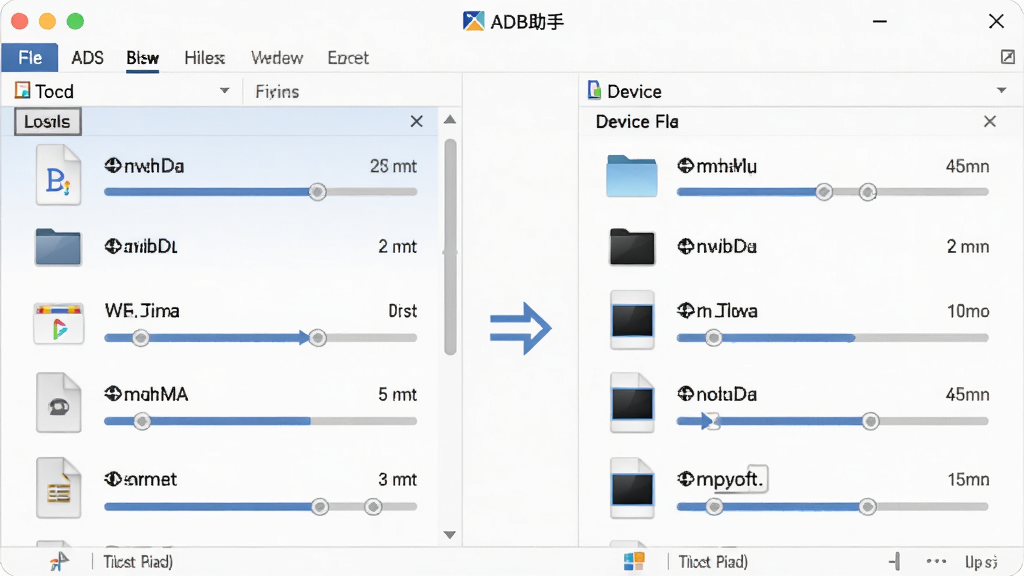
Task: Open the File menu
Action: 30,57
